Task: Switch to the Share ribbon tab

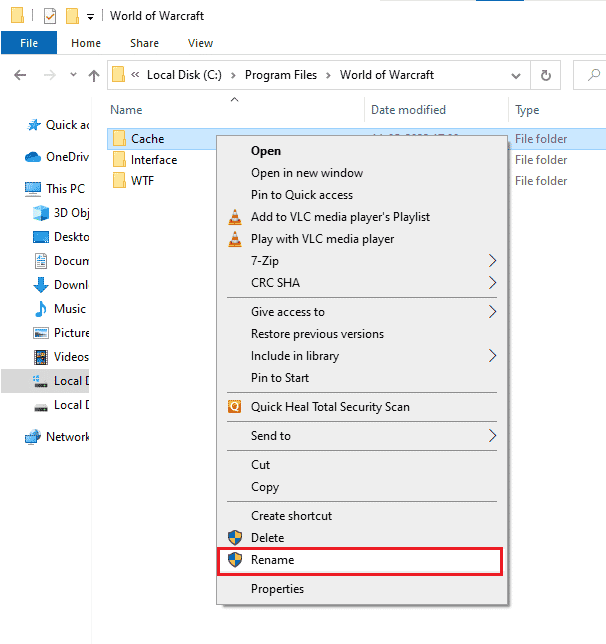Action: [144, 43]
